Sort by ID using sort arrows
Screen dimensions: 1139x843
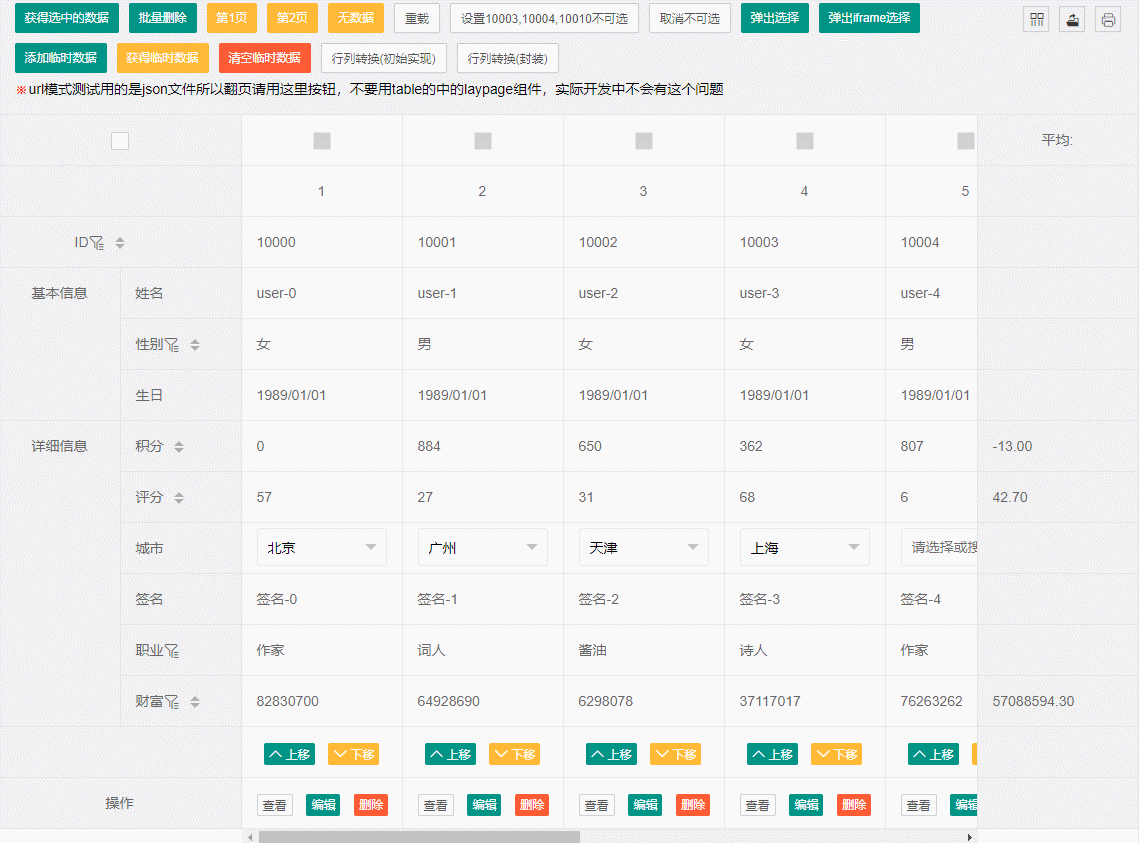click(120, 243)
